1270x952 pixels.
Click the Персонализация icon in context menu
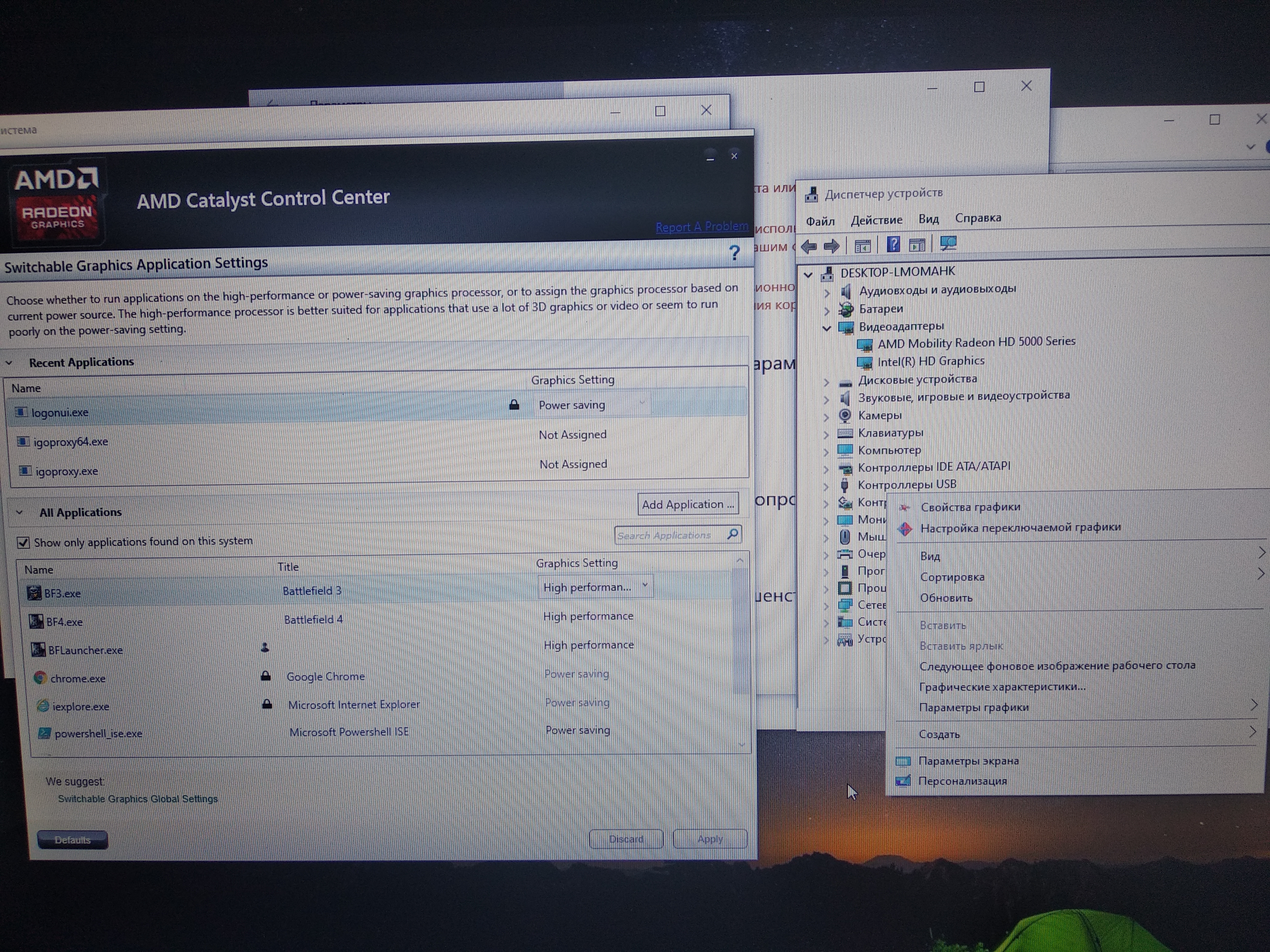(903, 781)
